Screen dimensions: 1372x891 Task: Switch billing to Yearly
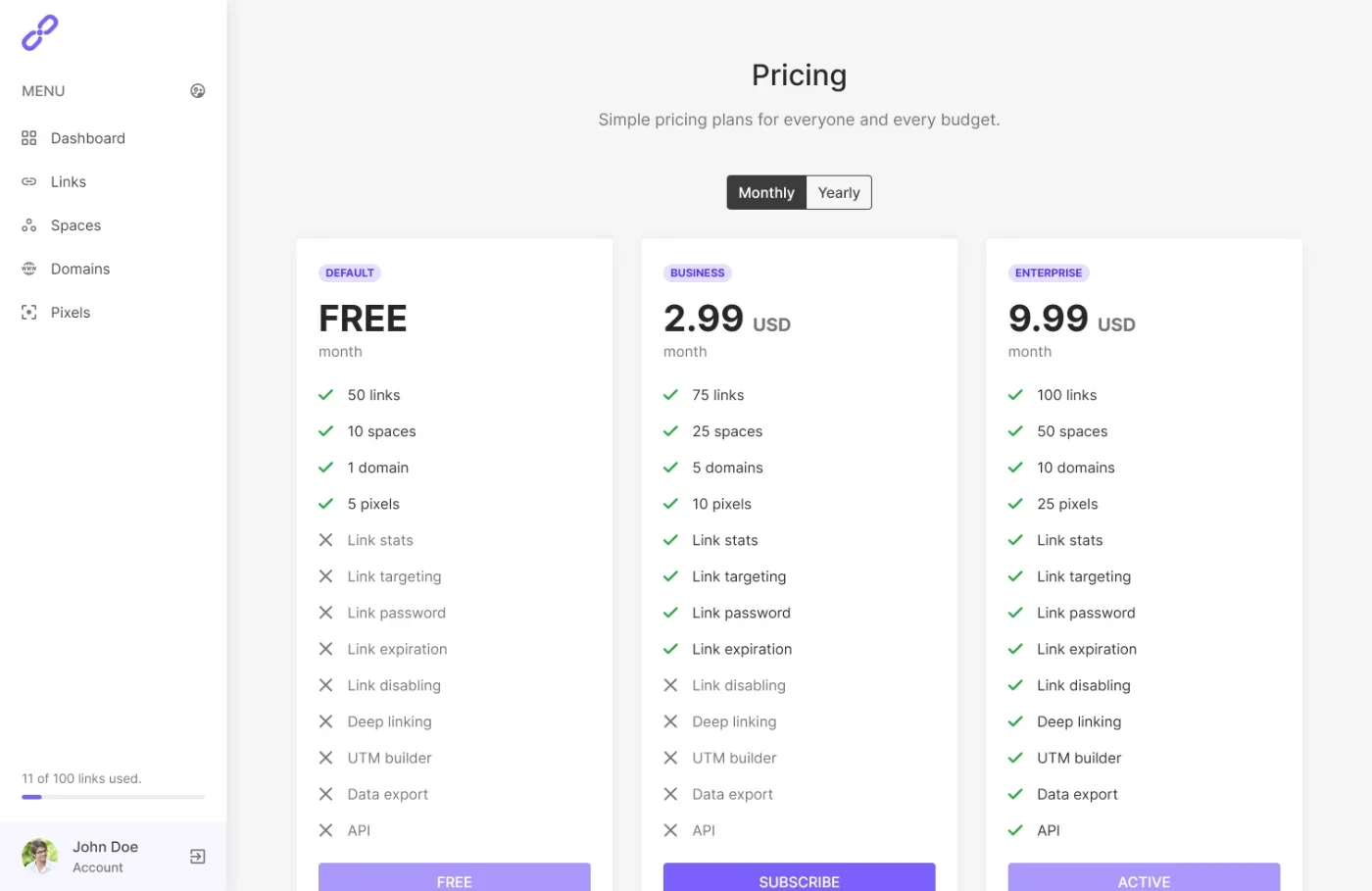click(839, 192)
